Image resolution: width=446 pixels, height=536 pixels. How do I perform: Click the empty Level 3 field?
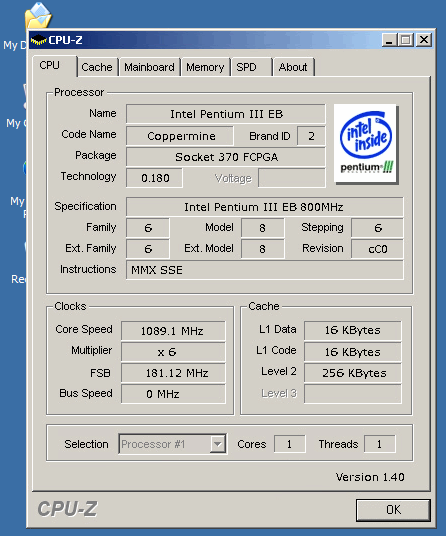[353, 394]
